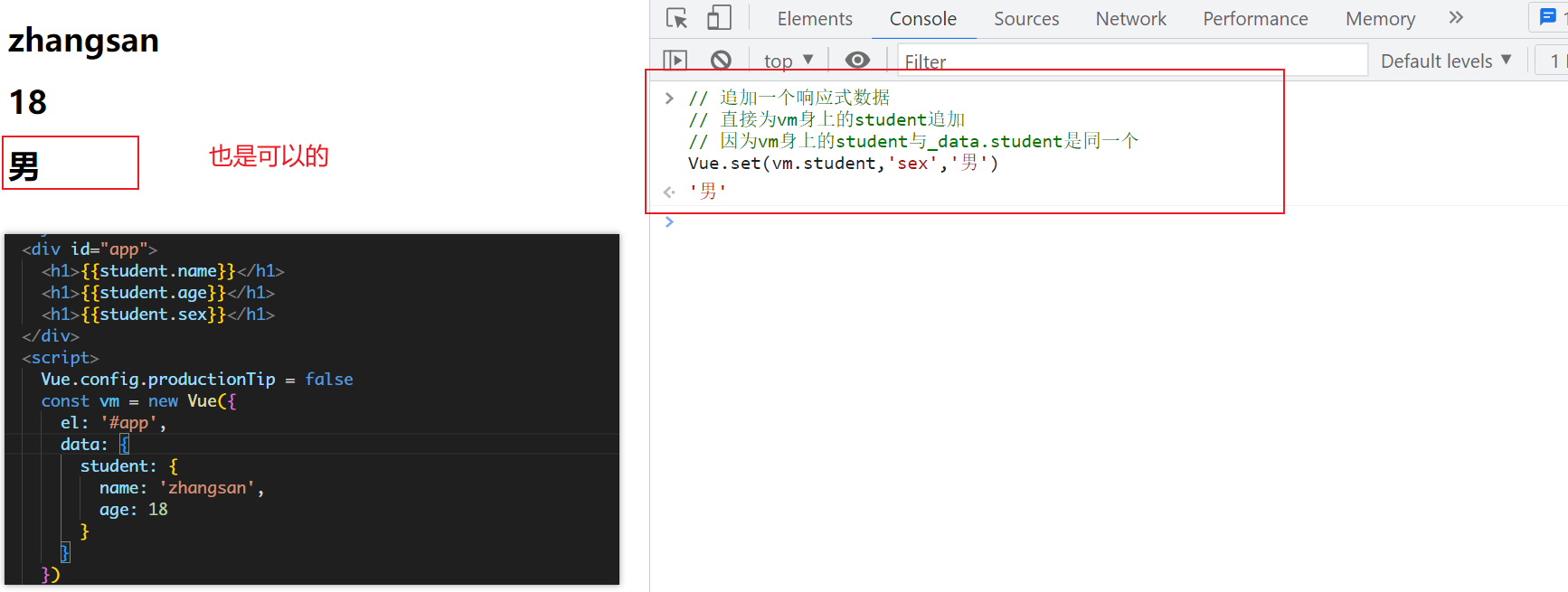The height and width of the screenshot is (592, 1568).
Task: Expand more DevTools tabs chevron
Action: tap(1456, 18)
